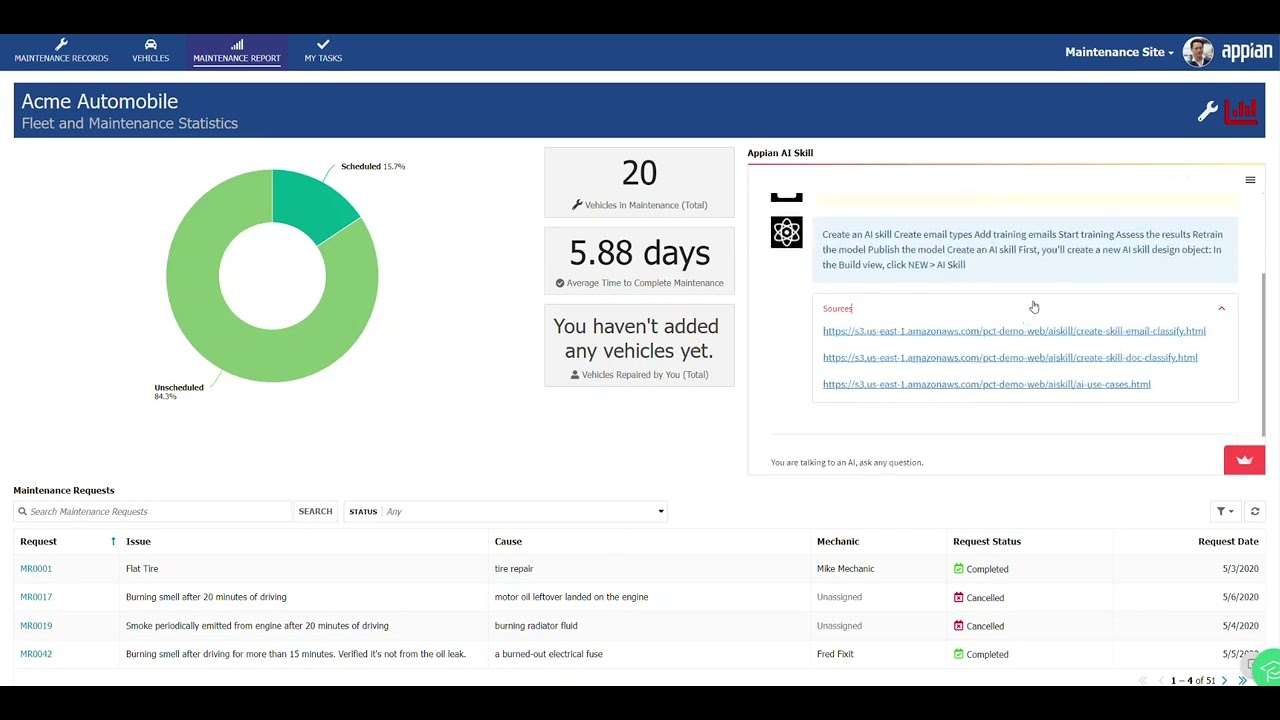Refresh the maintenance requests grid

click(1255, 512)
